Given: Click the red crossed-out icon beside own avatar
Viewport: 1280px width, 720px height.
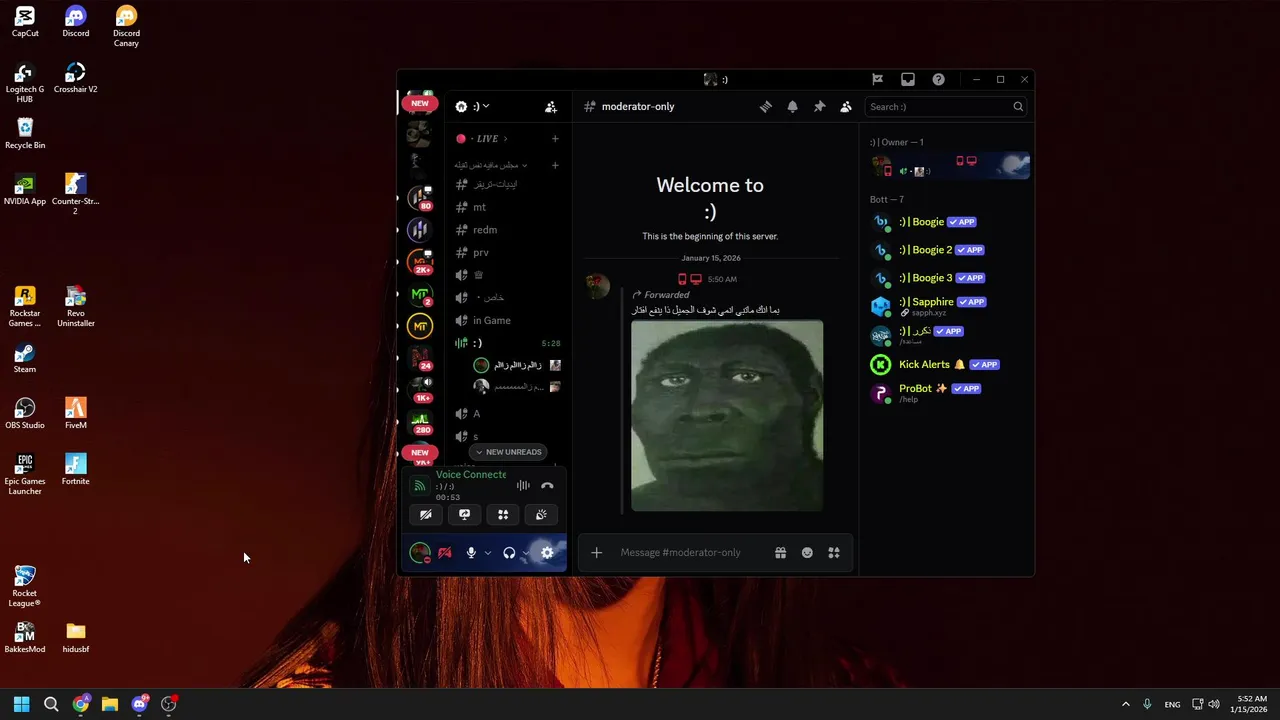Looking at the screenshot, I should coord(445,553).
